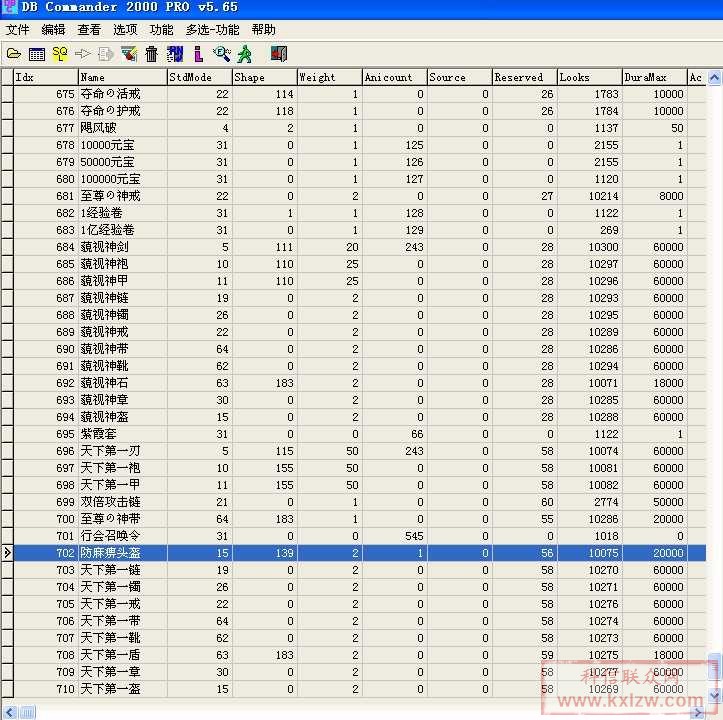Select the name cell 天下第一刃
This screenshot has height=720, width=723.
[122, 451]
